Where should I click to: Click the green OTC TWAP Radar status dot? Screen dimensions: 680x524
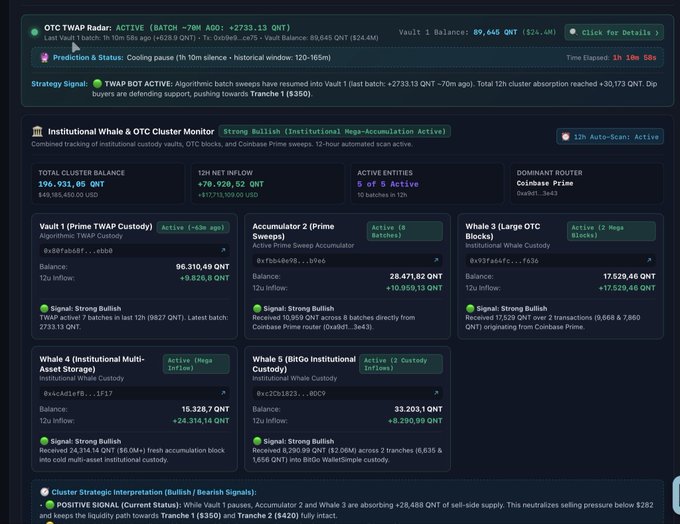(x=35, y=32)
